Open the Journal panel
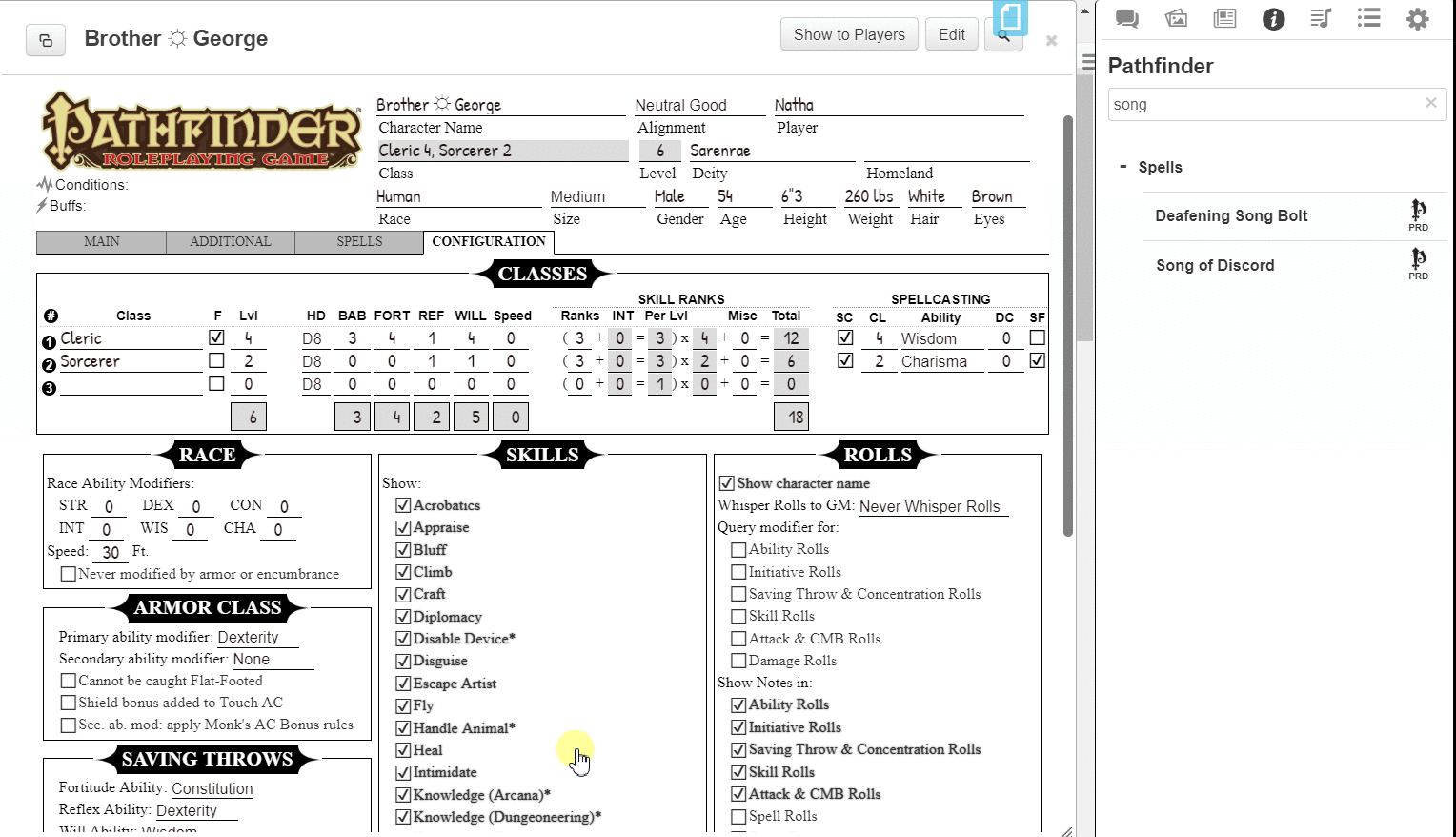Screen dimensions: 1456x837 (x=1224, y=18)
